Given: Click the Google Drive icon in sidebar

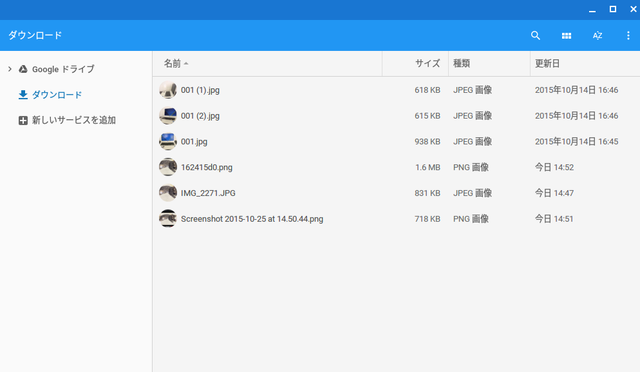Looking at the screenshot, I should click(23, 69).
